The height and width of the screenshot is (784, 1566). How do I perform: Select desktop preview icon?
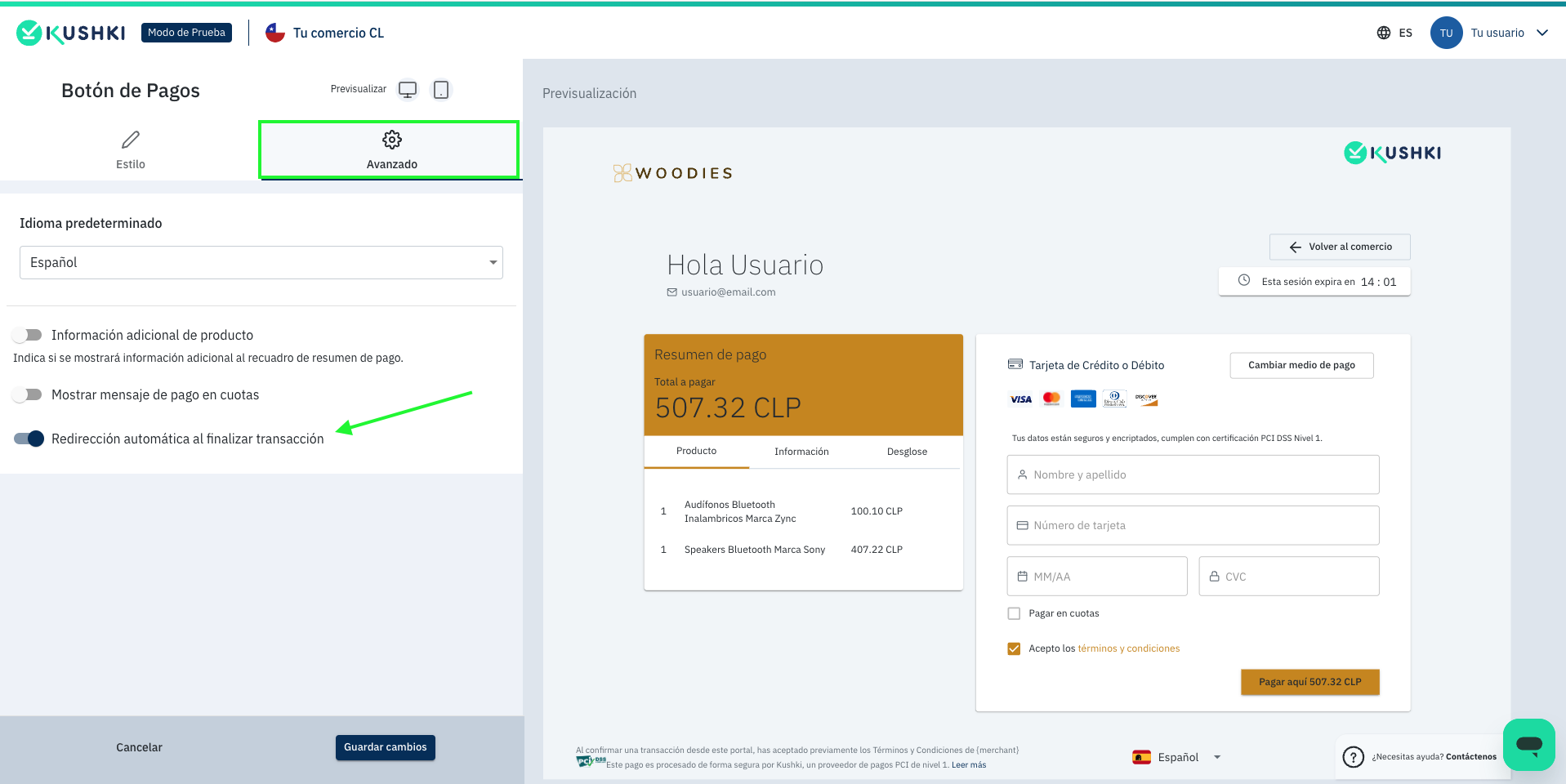point(408,90)
